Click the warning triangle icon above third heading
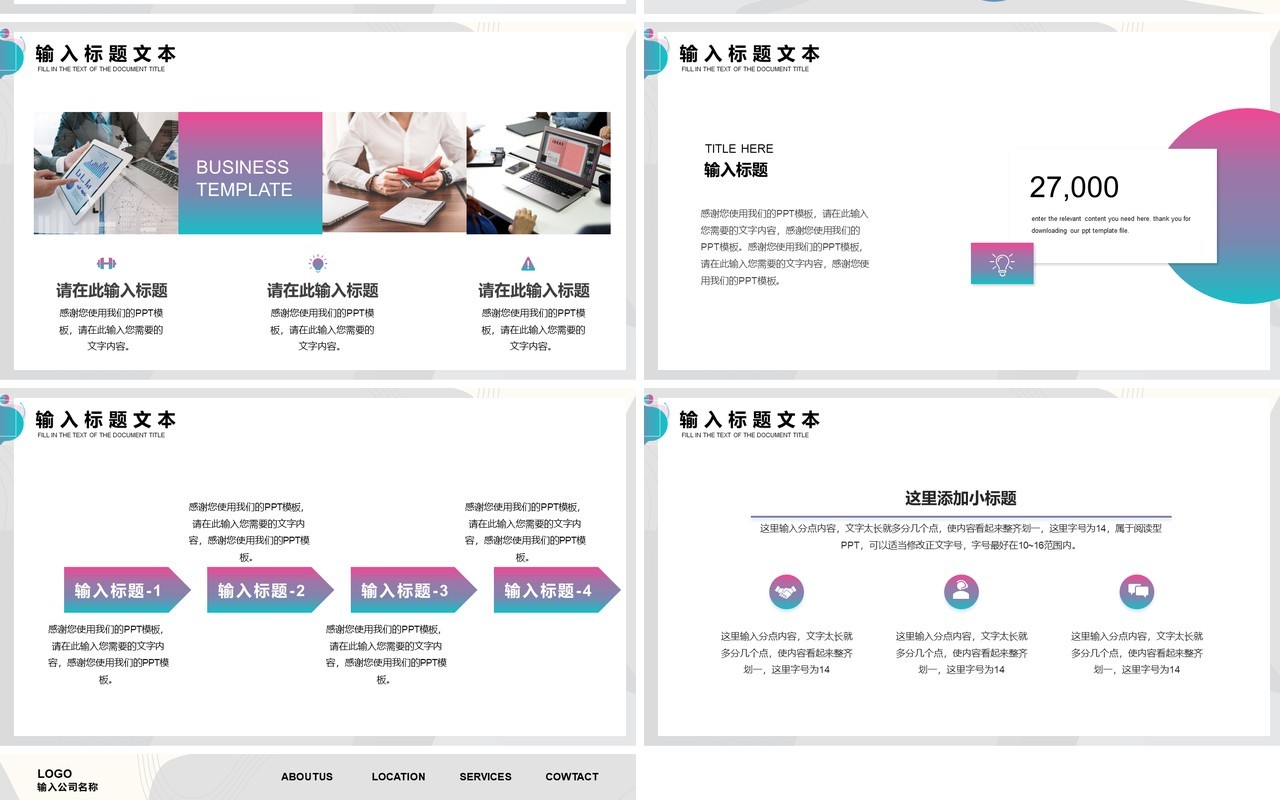The height and width of the screenshot is (800, 1280). [x=528, y=264]
